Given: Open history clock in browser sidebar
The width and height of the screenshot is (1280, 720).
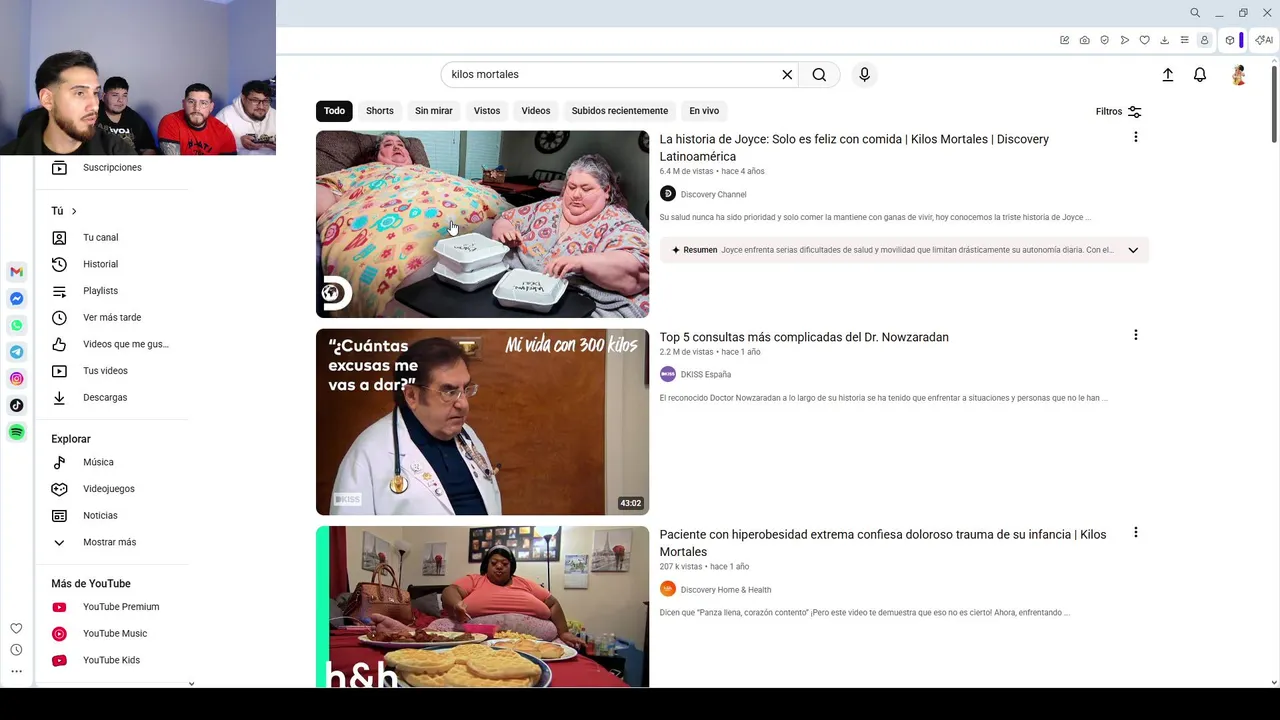Looking at the screenshot, I should pos(16,650).
